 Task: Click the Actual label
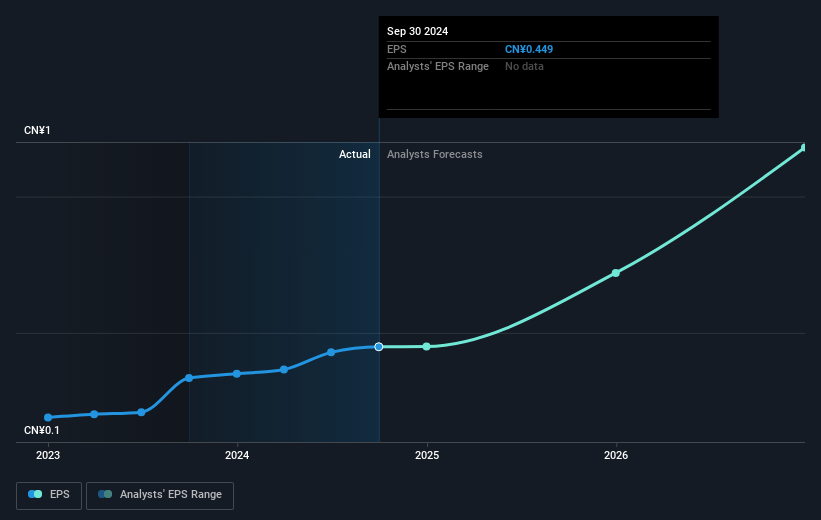(x=354, y=154)
